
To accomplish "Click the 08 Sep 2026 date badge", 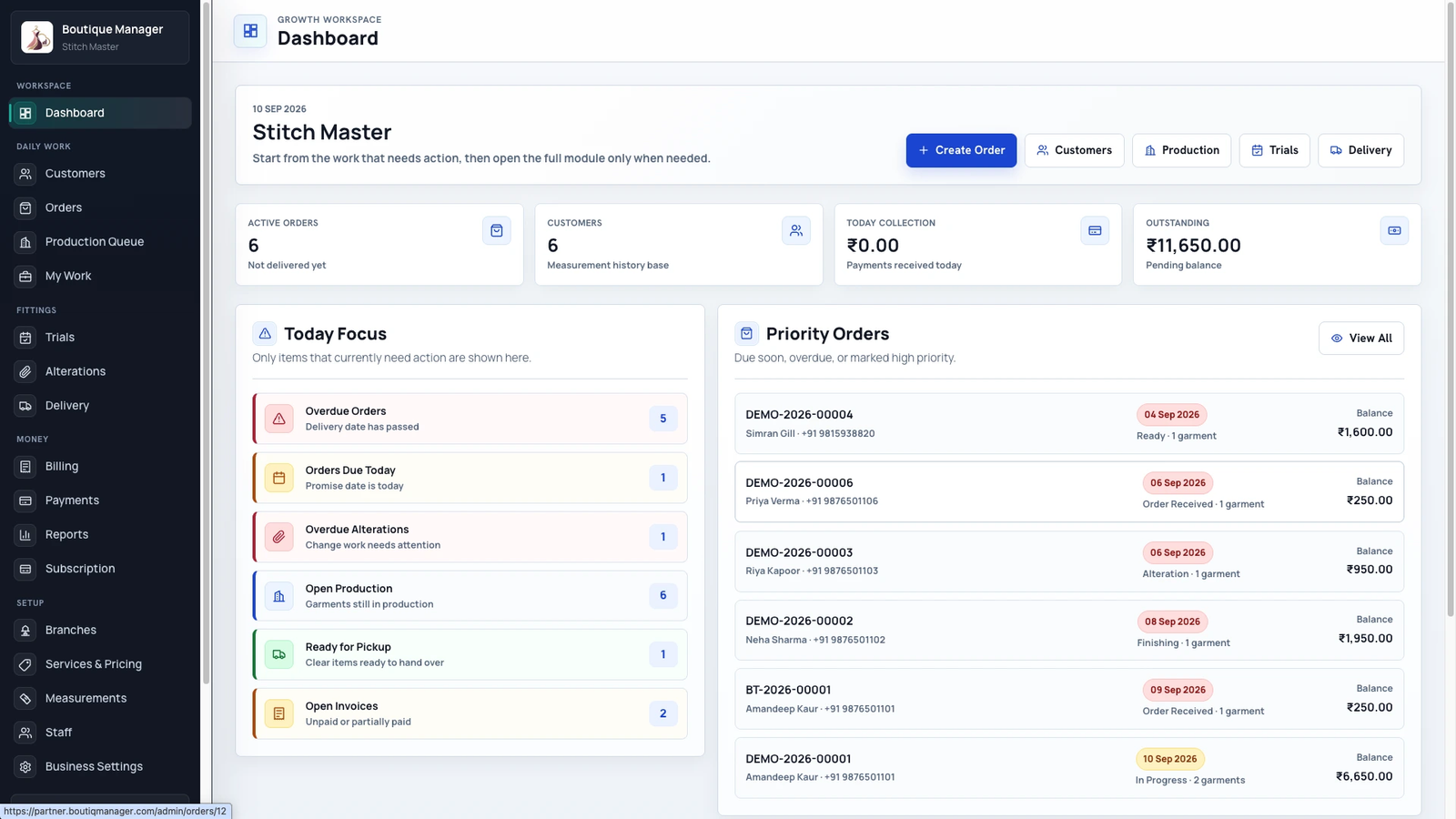I will coord(1173,622).
